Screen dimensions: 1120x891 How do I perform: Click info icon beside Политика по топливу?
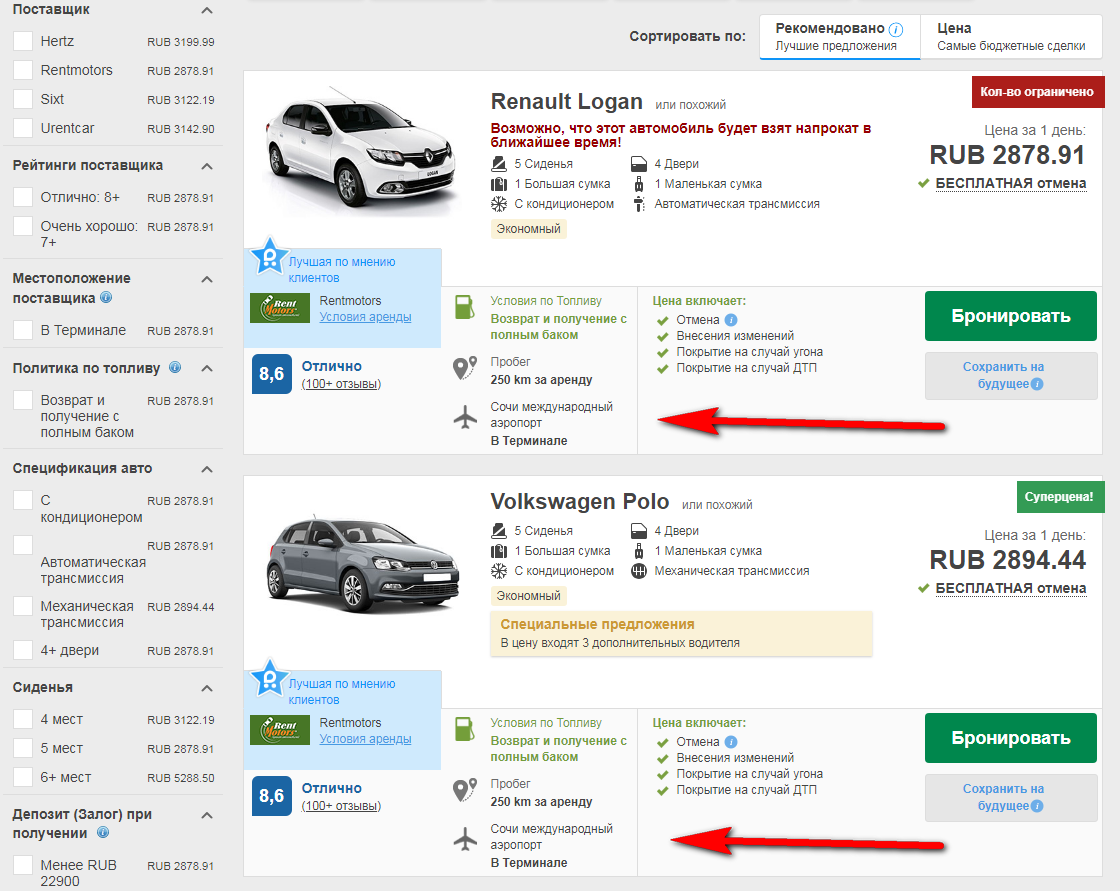pos(175,367)
